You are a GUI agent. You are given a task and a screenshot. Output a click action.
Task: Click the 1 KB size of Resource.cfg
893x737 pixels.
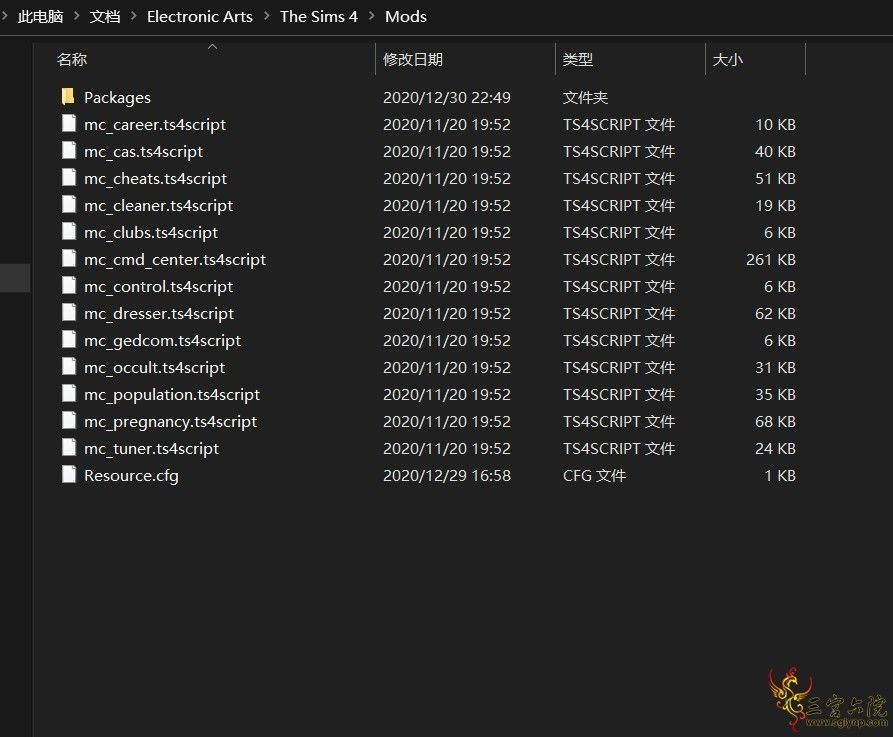tap(780, 476)
